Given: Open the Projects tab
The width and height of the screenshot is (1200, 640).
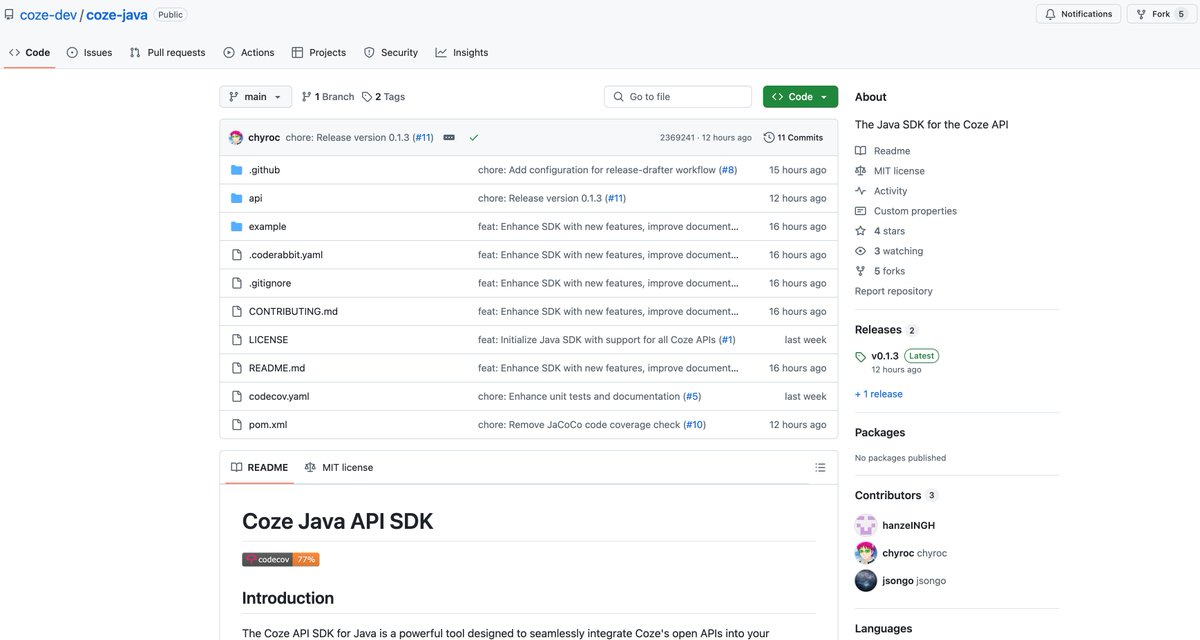Looking at the screenshot, I should (318, 52).
